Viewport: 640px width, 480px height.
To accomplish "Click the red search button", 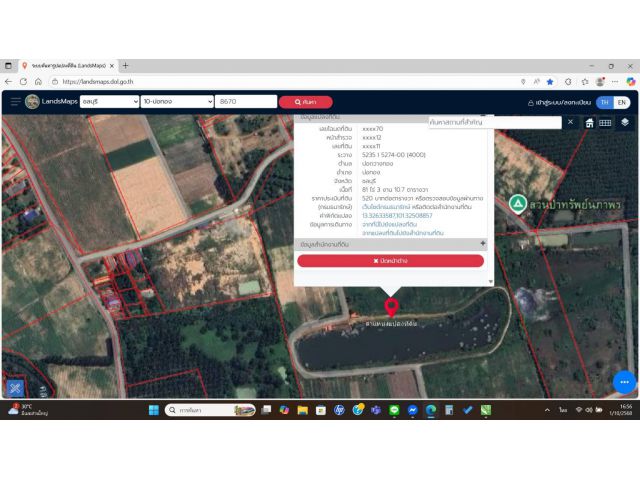I will click(x=306, y=102).
